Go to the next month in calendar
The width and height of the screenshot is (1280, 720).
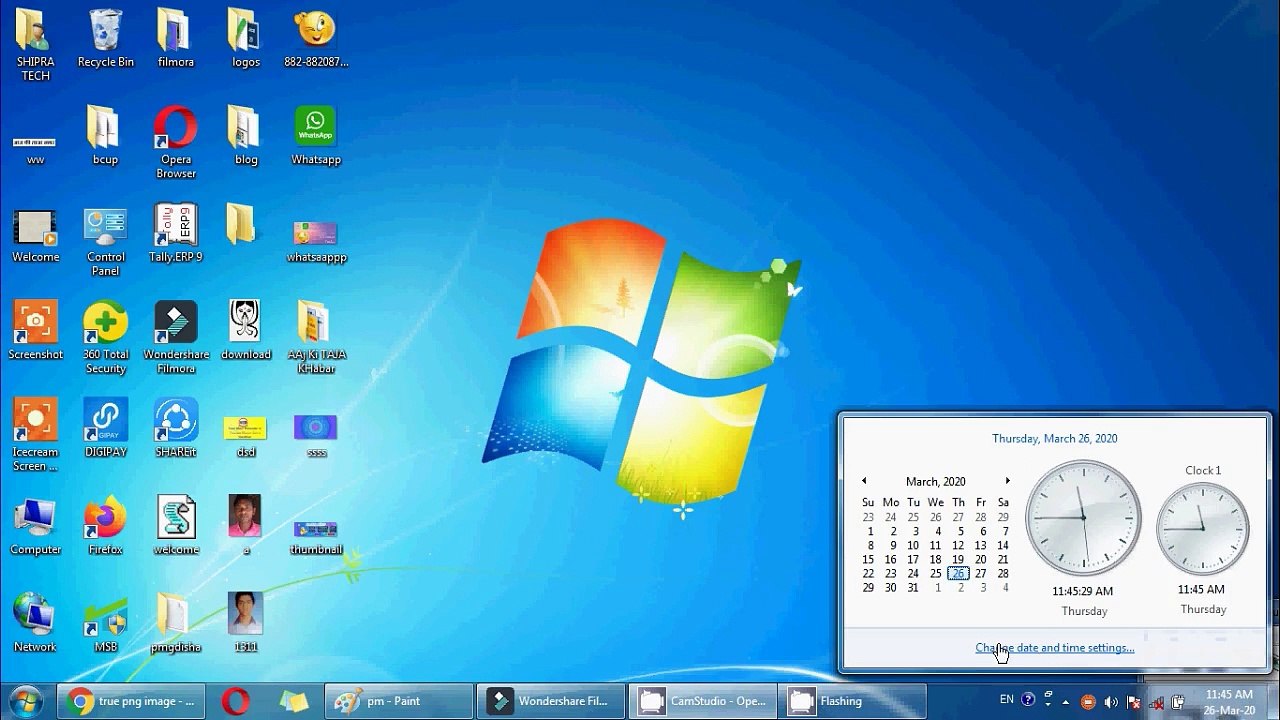pyautogui.click(x=1007, y=481)
